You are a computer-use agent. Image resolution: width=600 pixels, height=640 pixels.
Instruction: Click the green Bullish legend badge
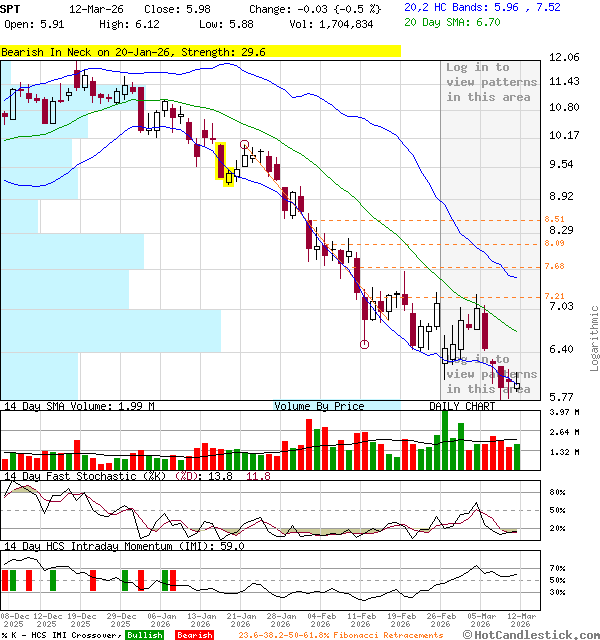click(x=145, y=635)
